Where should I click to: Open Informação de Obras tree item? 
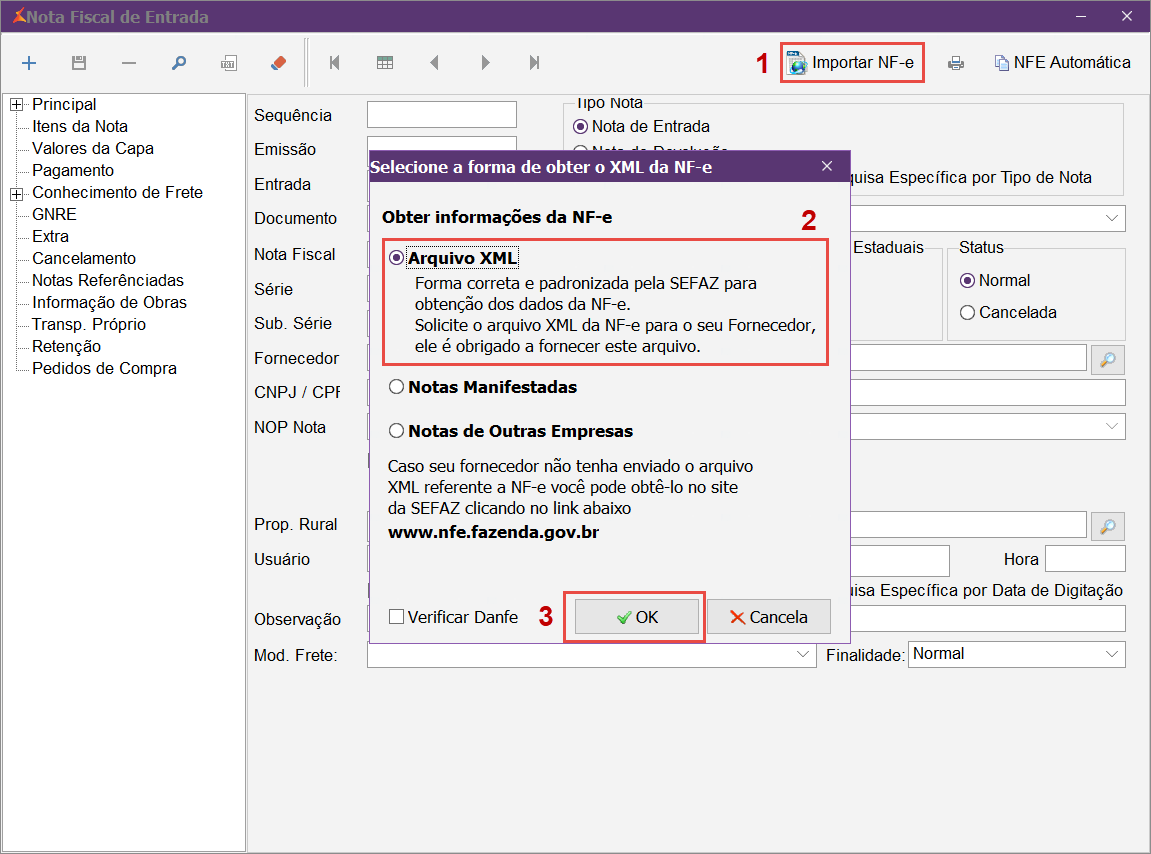pos(109,303)
